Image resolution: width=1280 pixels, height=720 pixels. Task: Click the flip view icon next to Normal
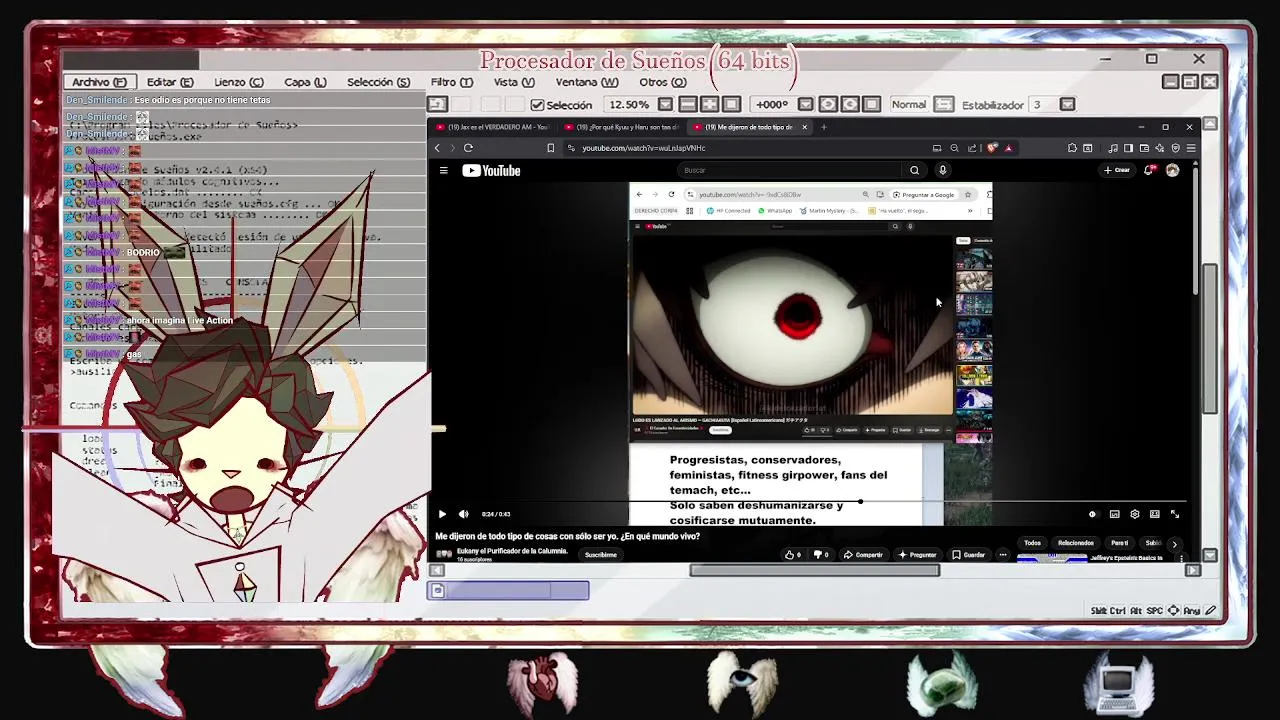(x=944, y=105)
